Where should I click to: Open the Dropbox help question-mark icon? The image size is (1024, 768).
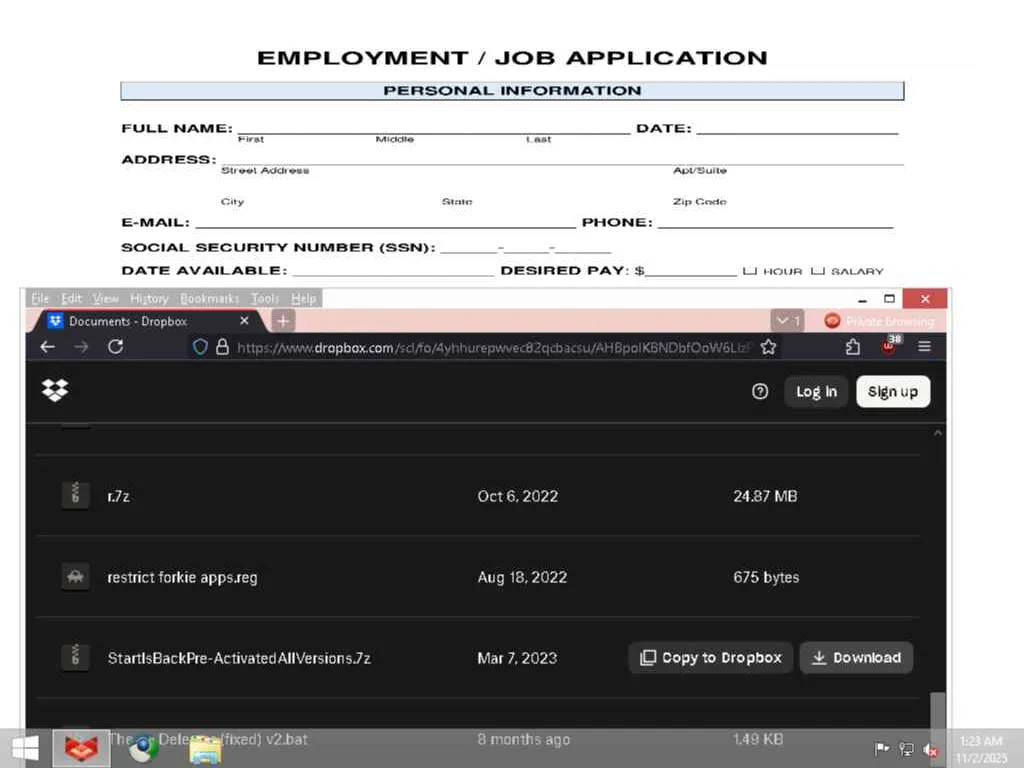[760, 391]
